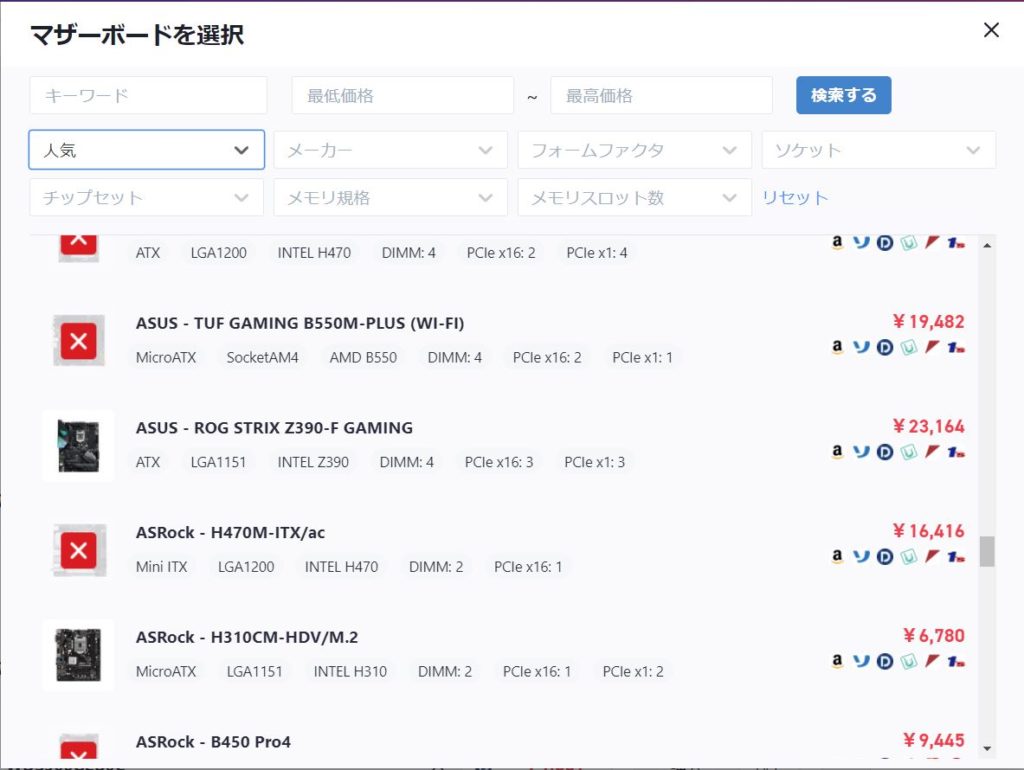Expand the メーカー filter dropdown
This screenshot has height=770, width=1024.
point(391,150)
